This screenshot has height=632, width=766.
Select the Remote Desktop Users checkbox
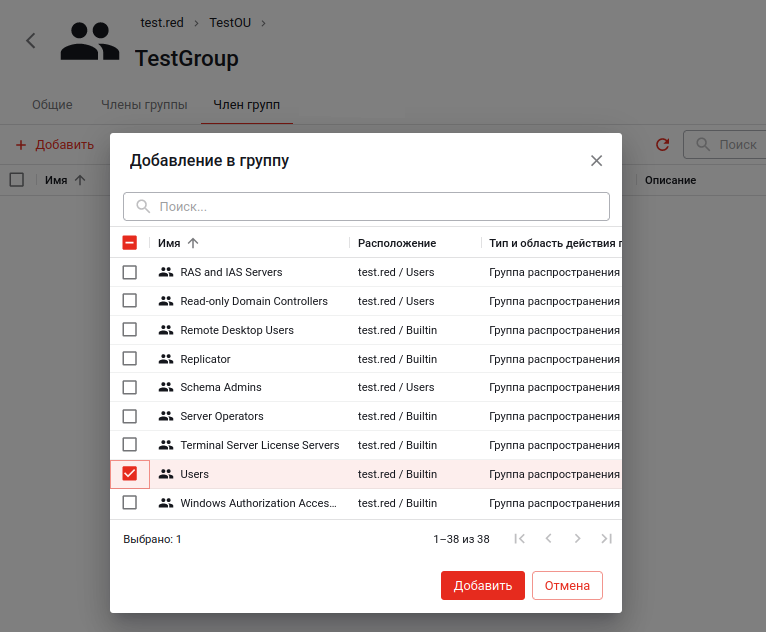click(x=129, y=330)
